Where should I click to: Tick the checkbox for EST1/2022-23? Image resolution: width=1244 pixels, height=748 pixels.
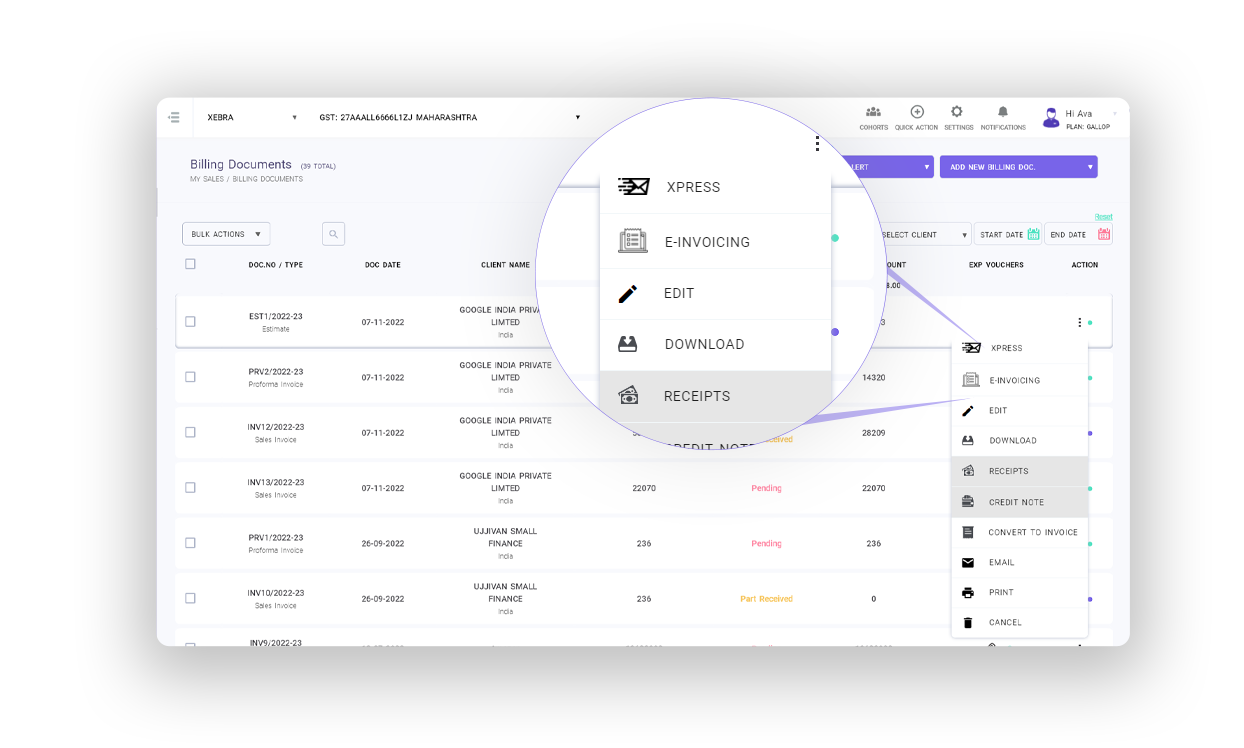tap(190, 322)
